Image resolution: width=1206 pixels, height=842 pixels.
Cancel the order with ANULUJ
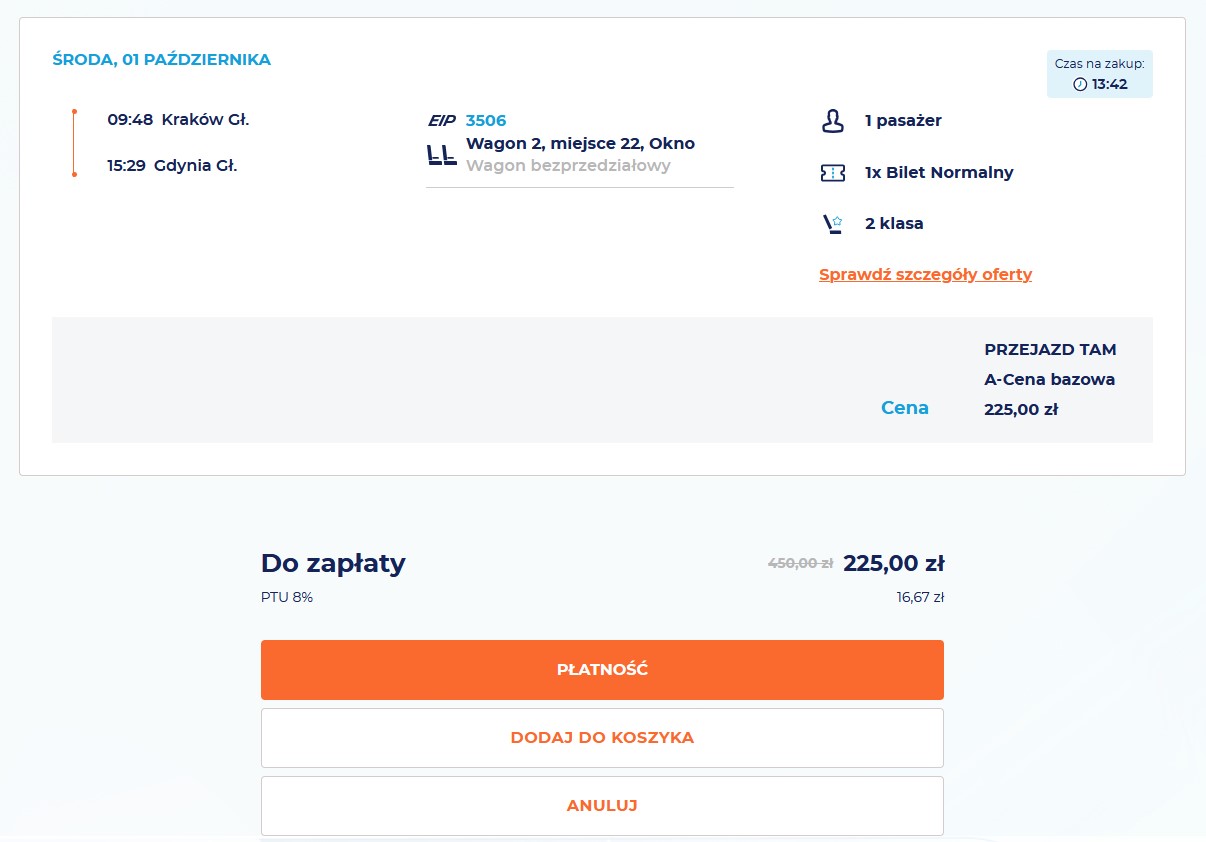click(x=602, y=806)
